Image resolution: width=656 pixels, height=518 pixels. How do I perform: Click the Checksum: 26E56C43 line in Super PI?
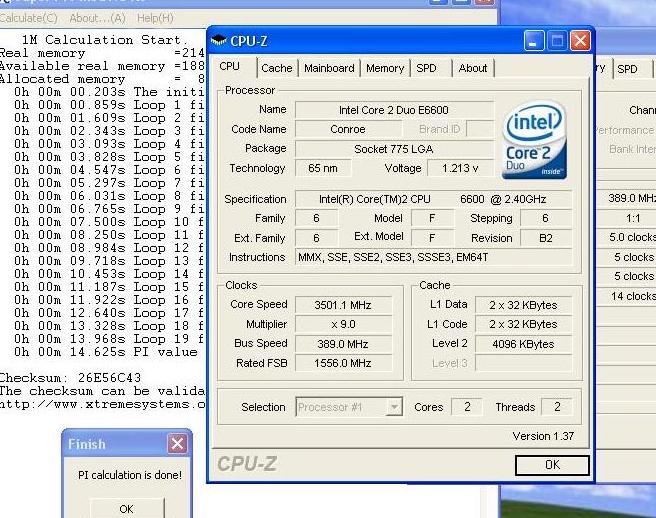[x=70, y=378]
